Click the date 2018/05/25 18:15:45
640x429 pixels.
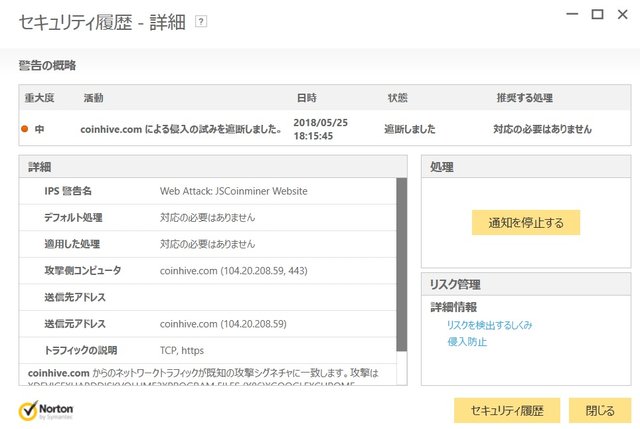pyautogui.click(x=320, y=129)
